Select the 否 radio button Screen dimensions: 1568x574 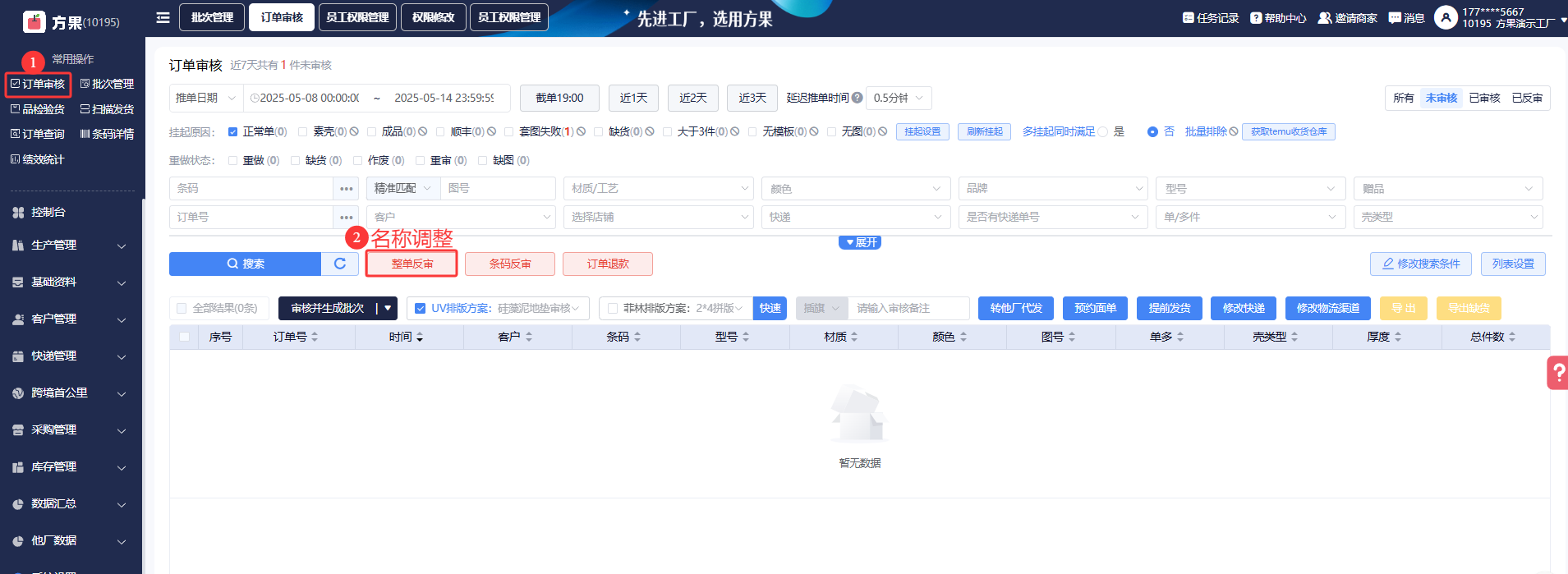coord(1152,131)
